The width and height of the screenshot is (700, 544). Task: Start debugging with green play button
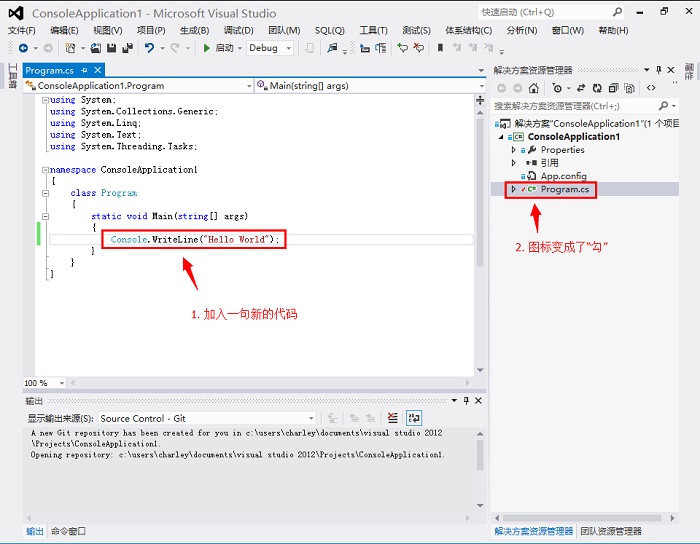206,48
